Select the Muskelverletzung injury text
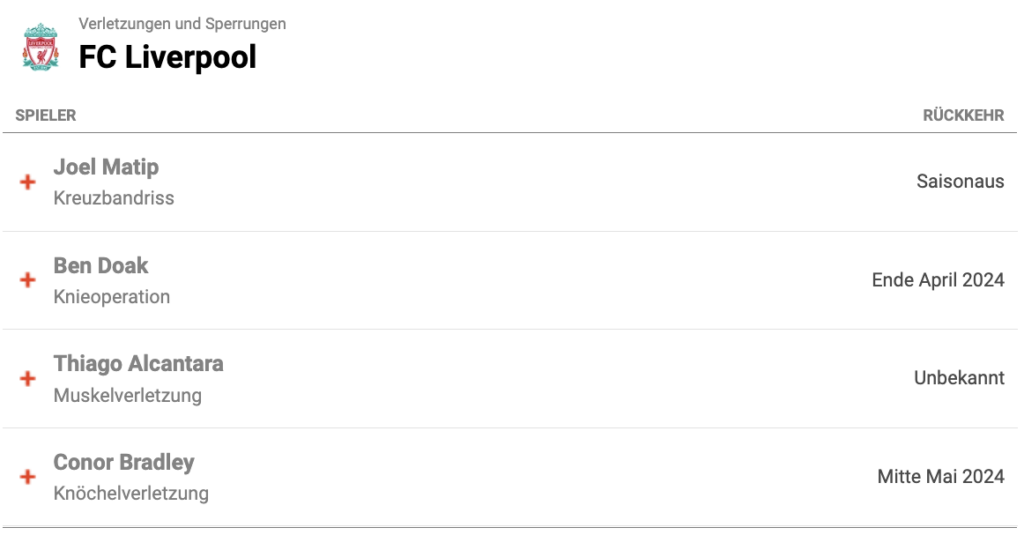The width and height of the screenshot is (1024, 550). pyautogui.click(x=127, y=395)
